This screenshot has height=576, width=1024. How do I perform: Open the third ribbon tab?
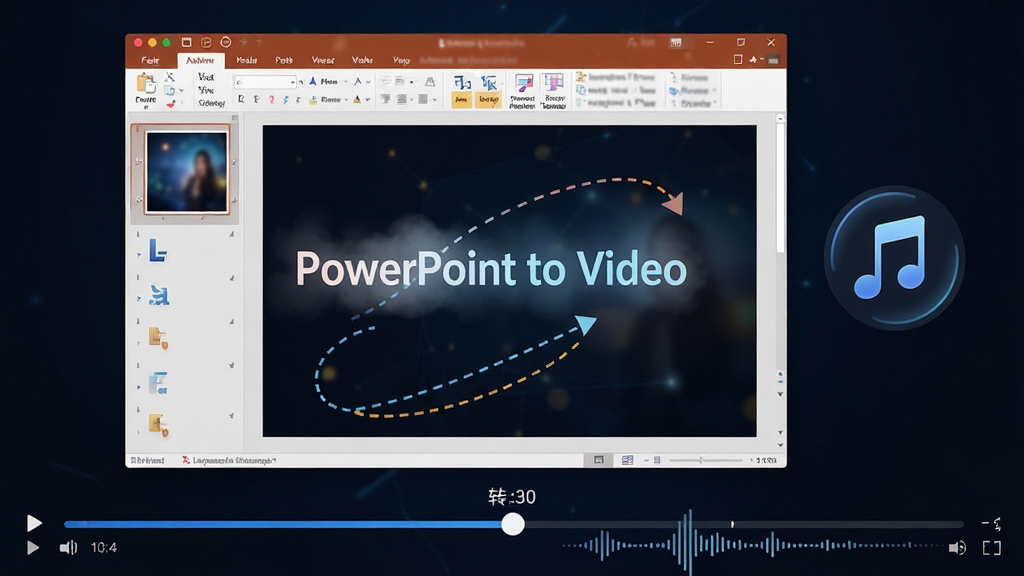[x=246, y=60]
